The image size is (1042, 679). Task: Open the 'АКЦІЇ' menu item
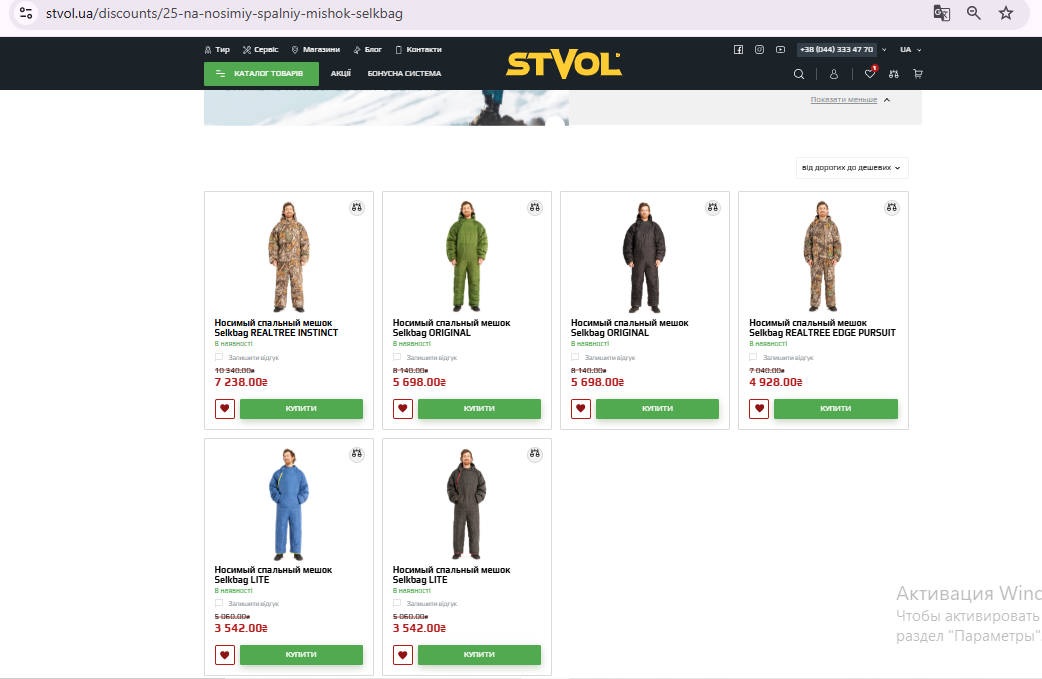coord(341,74)
